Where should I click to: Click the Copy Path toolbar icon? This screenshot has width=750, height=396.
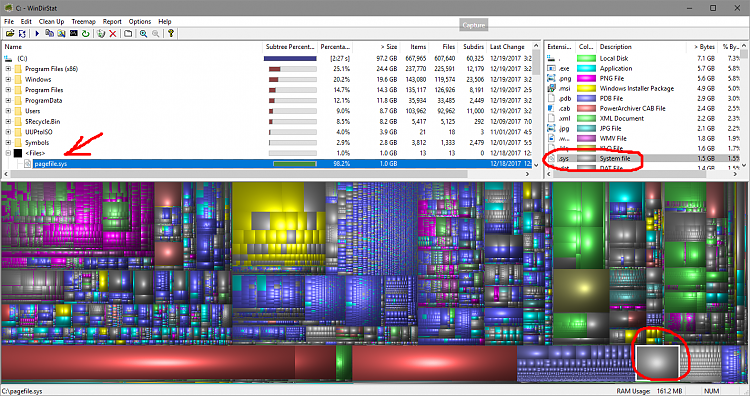tap(49, 33)
